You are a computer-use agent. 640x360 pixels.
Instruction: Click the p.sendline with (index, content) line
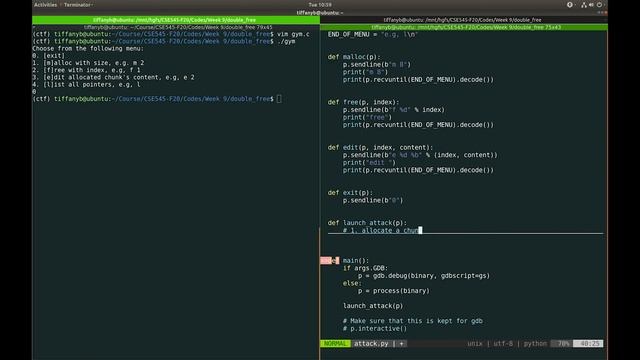[x=420, y=155]
